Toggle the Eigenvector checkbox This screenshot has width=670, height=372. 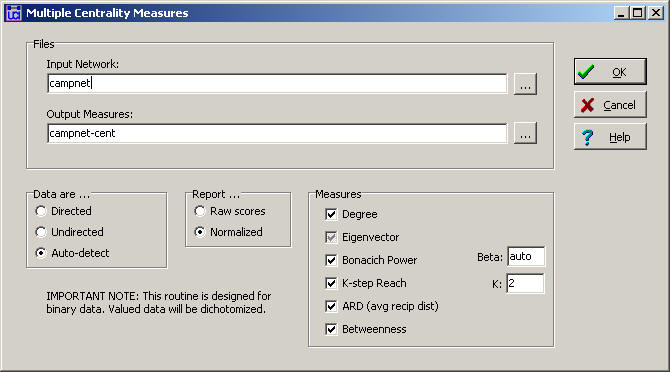(331, 237)
